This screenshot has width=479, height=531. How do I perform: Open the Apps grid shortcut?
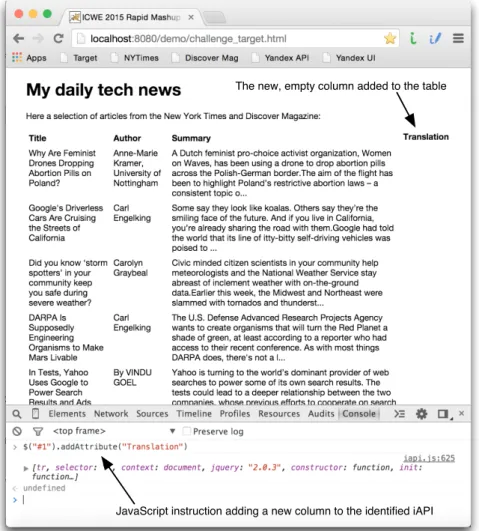29,58
